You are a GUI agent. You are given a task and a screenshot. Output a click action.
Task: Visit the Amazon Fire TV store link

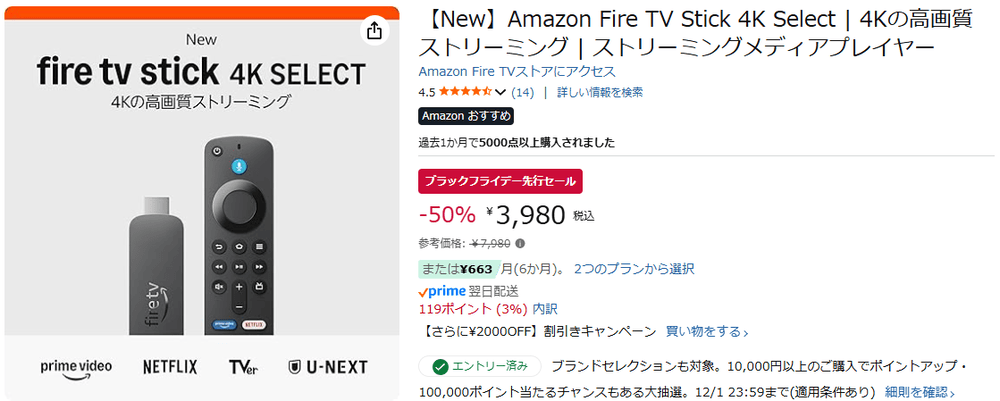pyautogui.click(x=517, y=72)
